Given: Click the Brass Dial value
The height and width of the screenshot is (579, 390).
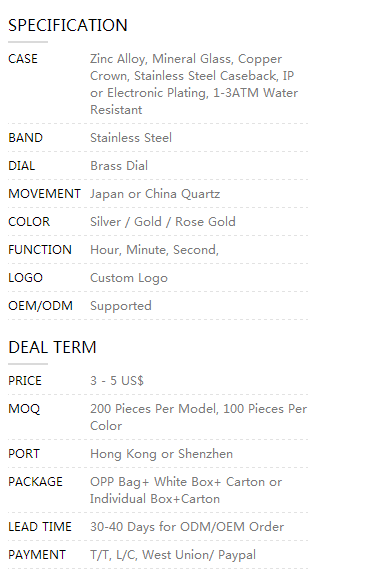Looking at the screenshot, I should point(119,166).
